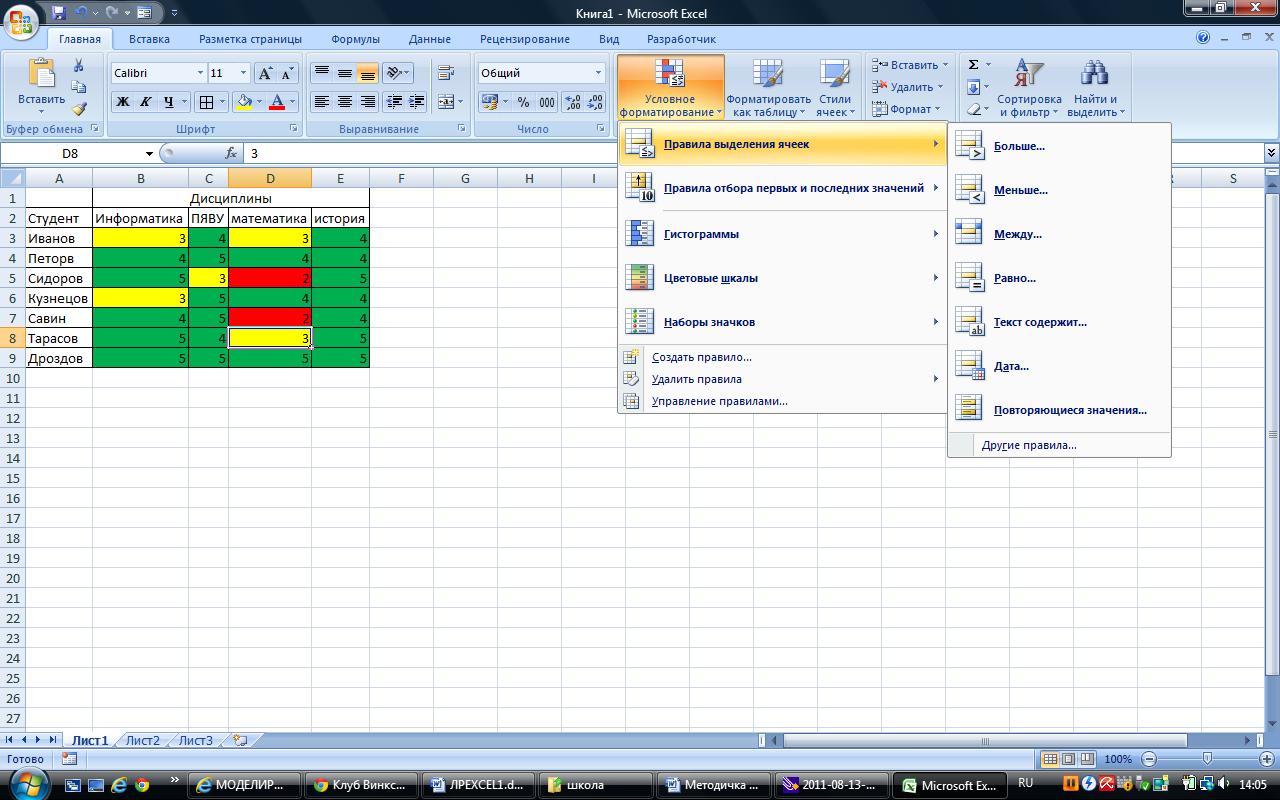The height and width of the screenshot is (800, 1280).
Task: Switch to the Вставка ribbon tab
Action: [149, 39]
